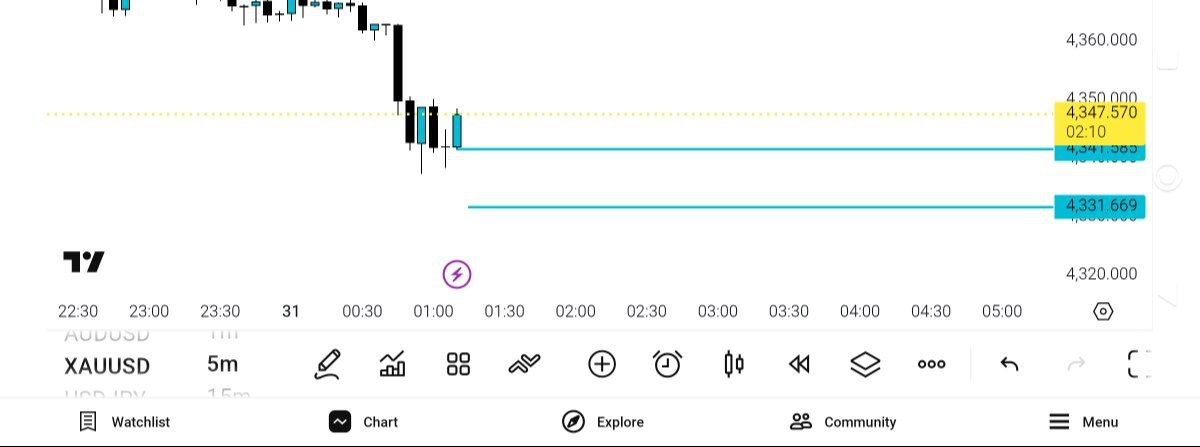Screen dimensions: 1200x447
Task: Toggle fullscreen chart mode
Action: click(x=1138, y=364)
